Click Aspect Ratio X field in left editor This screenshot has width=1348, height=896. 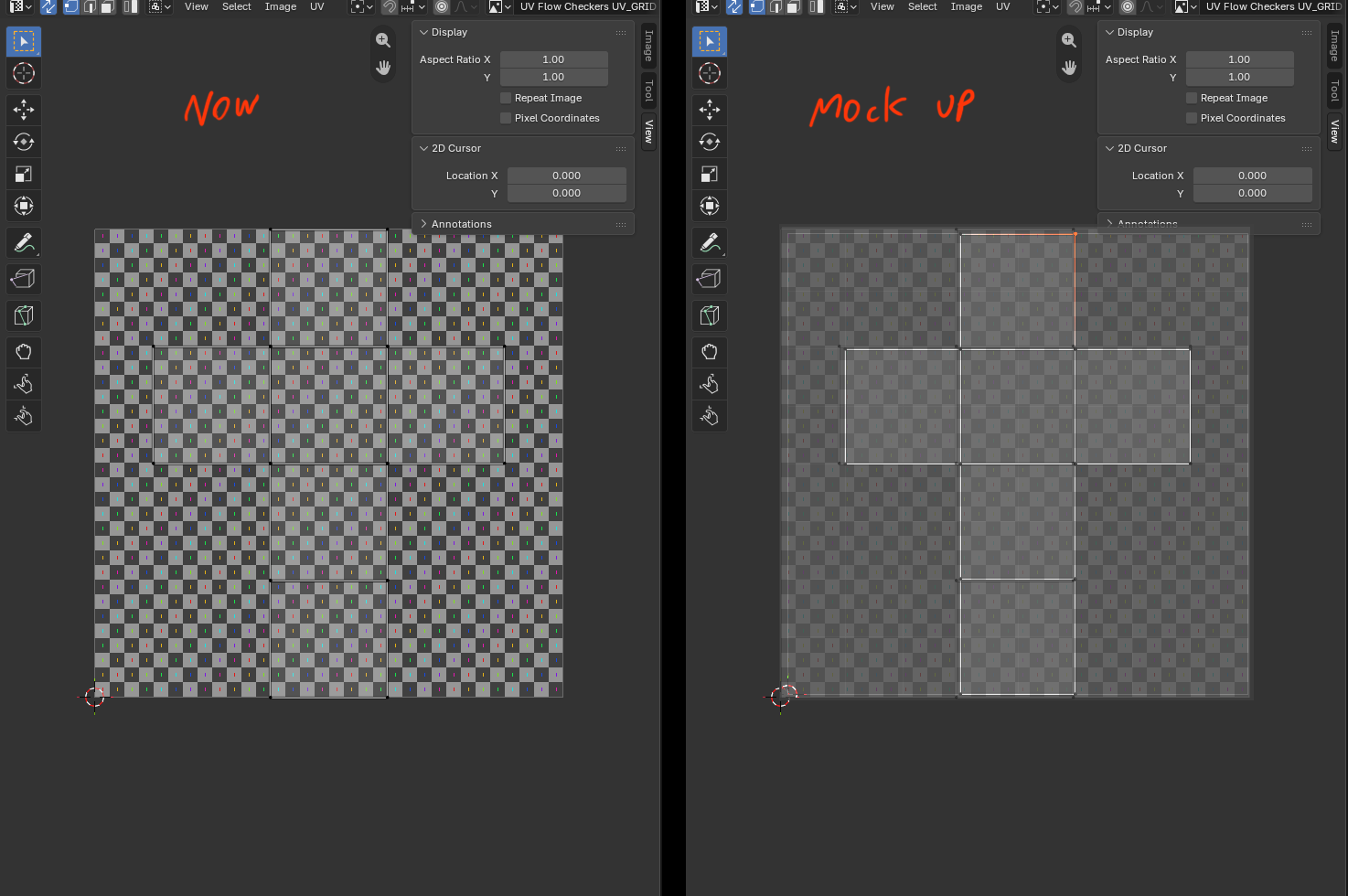point(554,59)
